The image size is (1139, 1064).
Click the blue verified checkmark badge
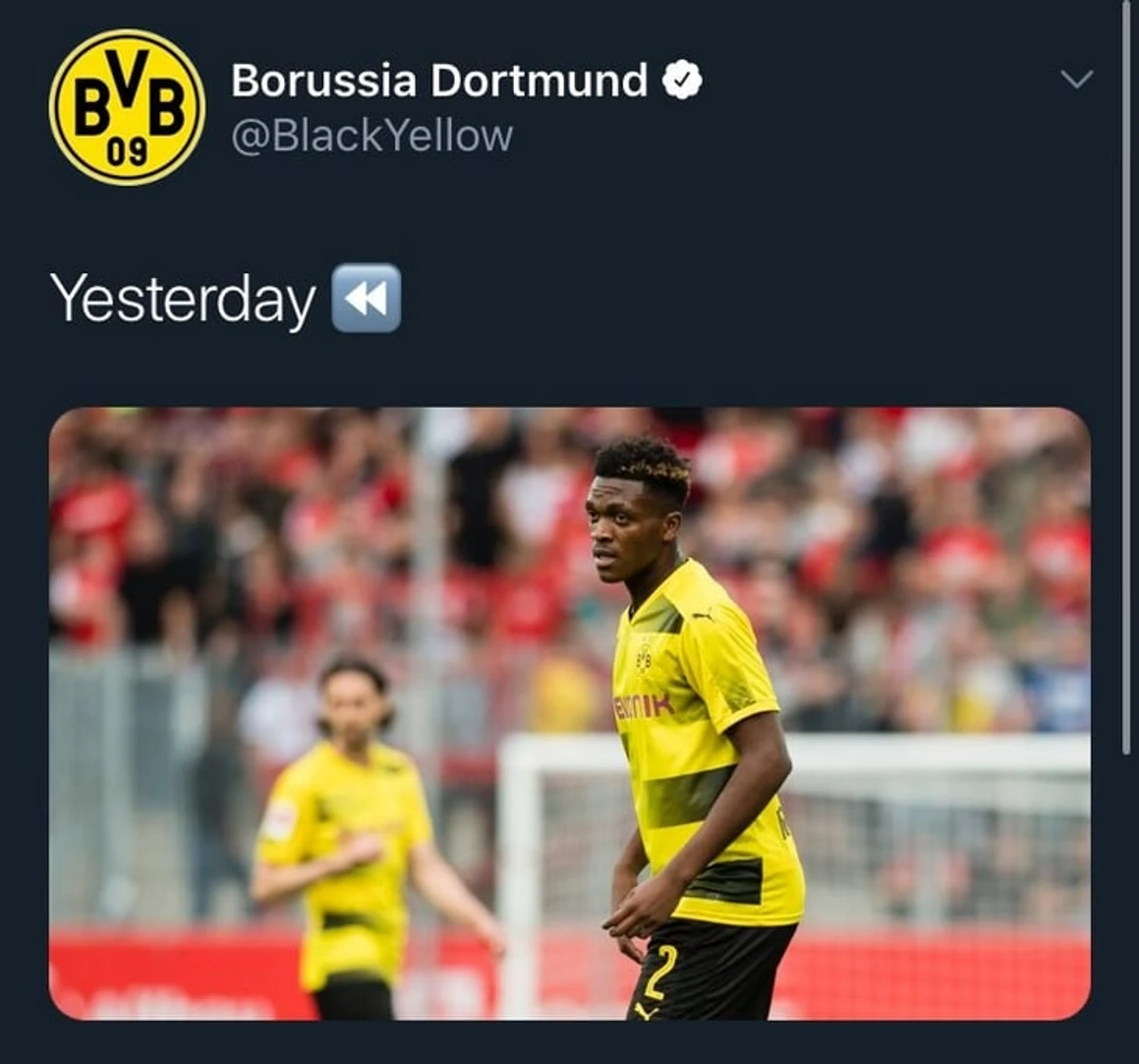tap(682, 80)
